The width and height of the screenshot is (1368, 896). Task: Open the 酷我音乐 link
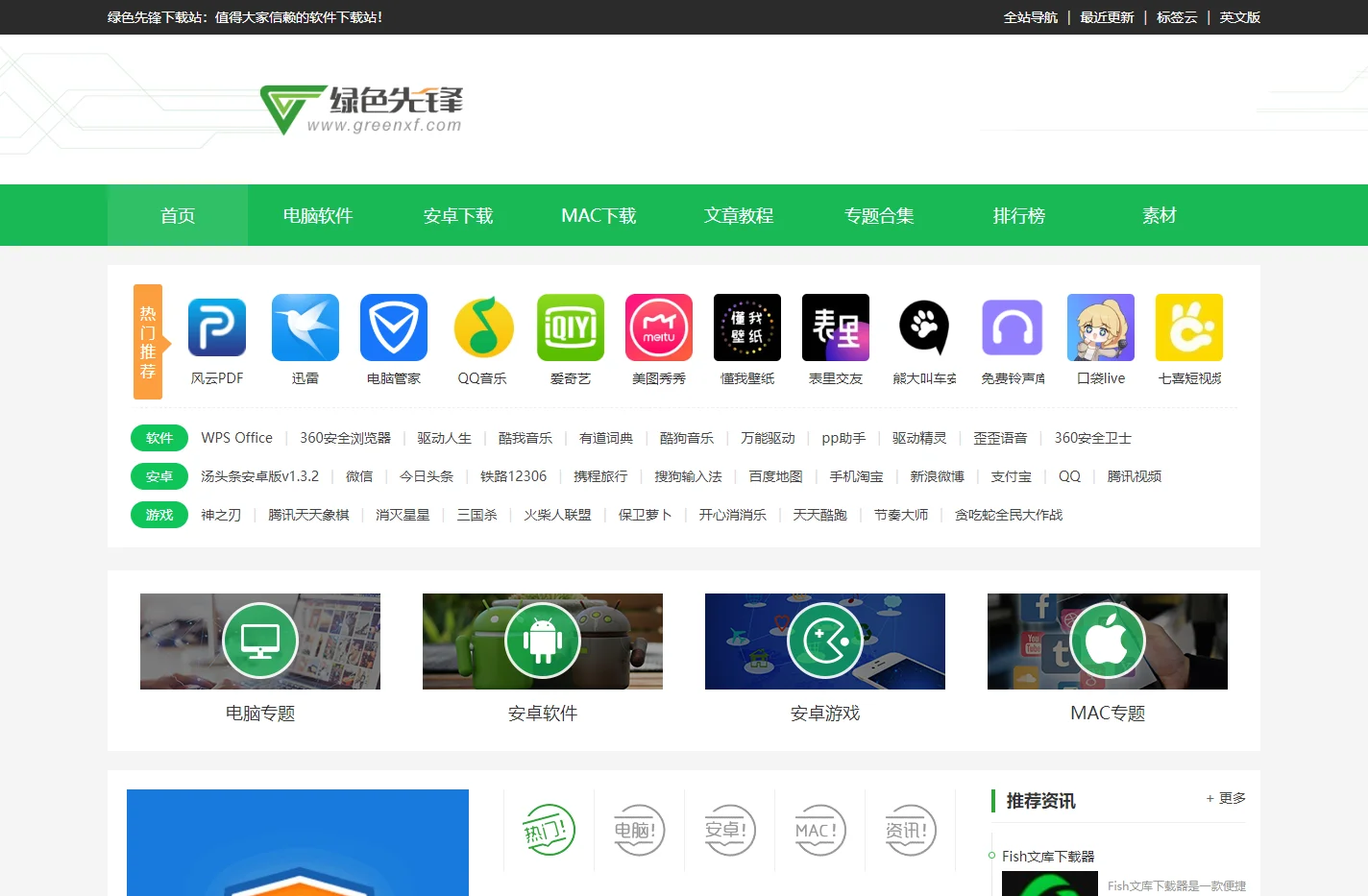(525, 438)
